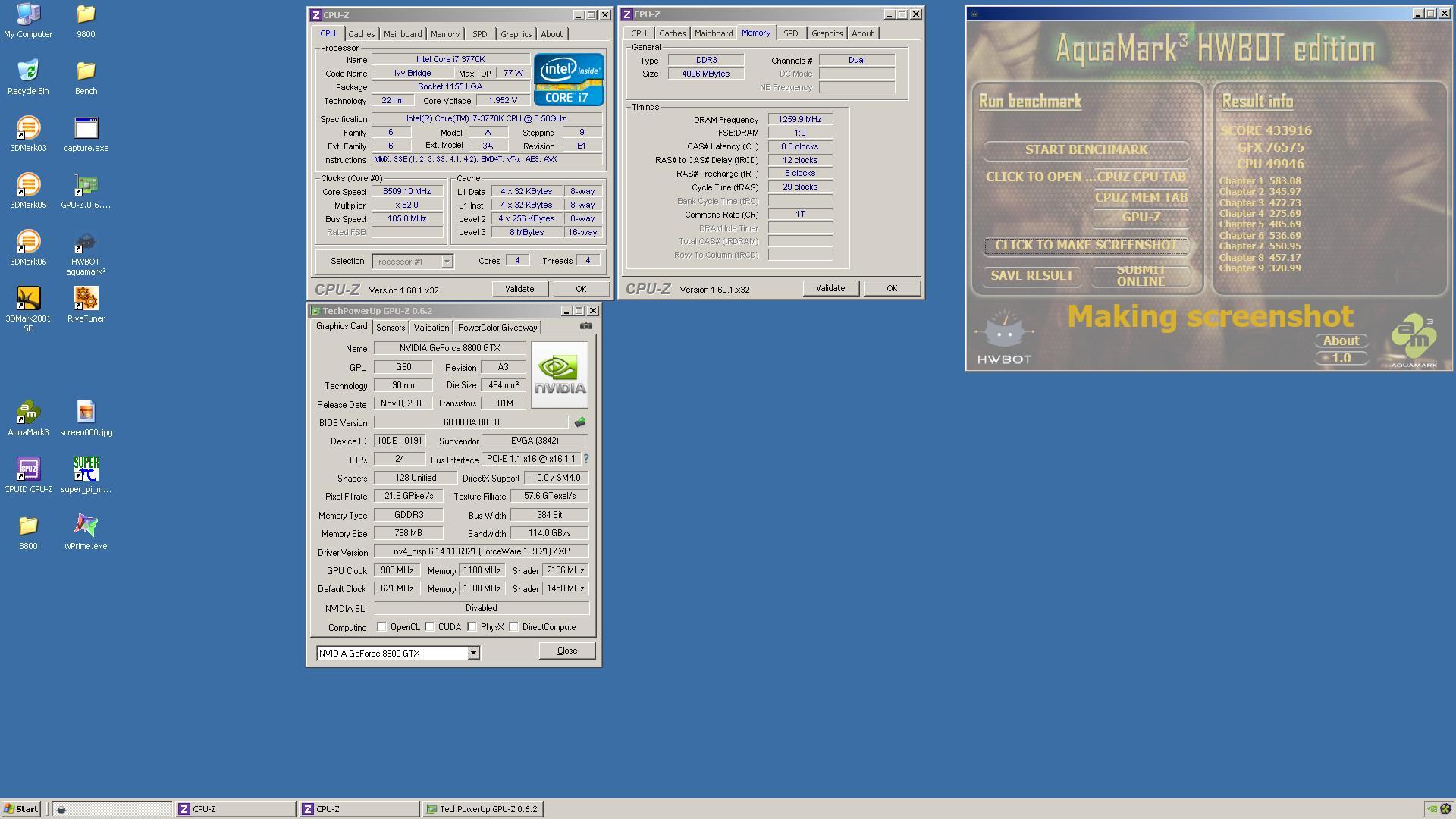Click NVIDIA tray icon in system tray
Image resolution: width=1456 pixels, height=819 pixels.
[x=1432, y=809]
